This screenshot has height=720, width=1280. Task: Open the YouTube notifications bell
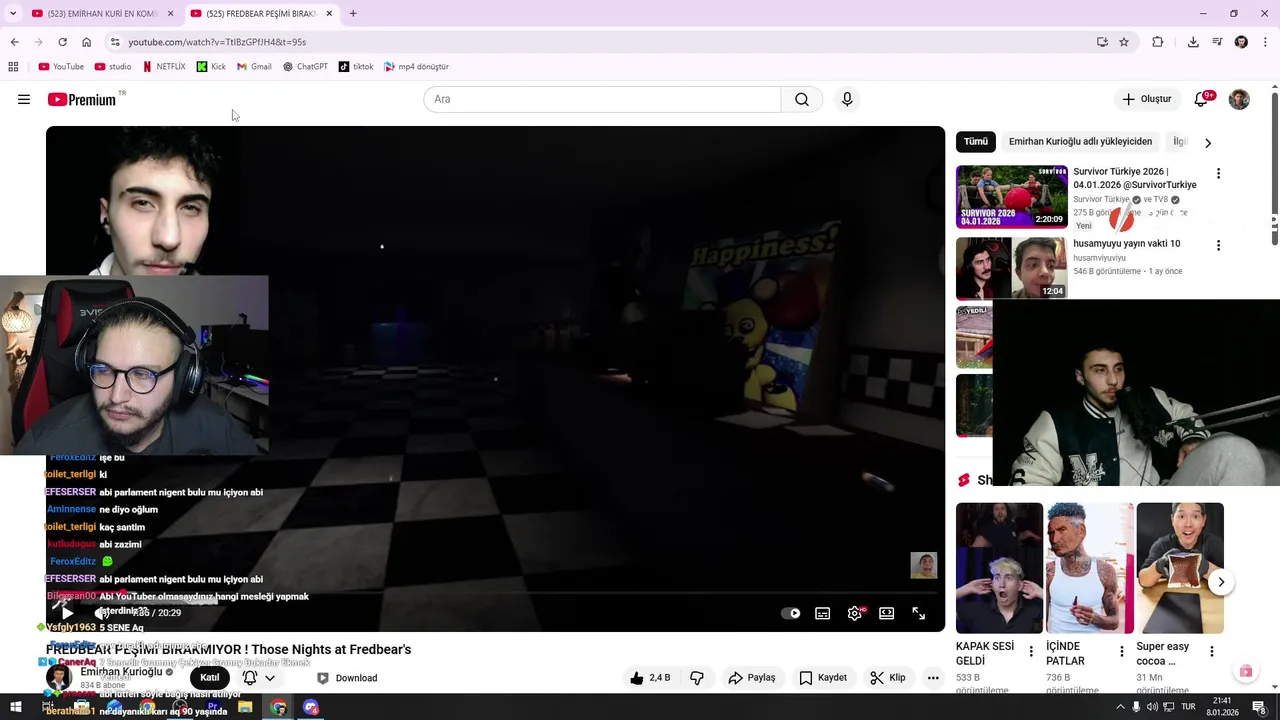[x=1202, y=99]
